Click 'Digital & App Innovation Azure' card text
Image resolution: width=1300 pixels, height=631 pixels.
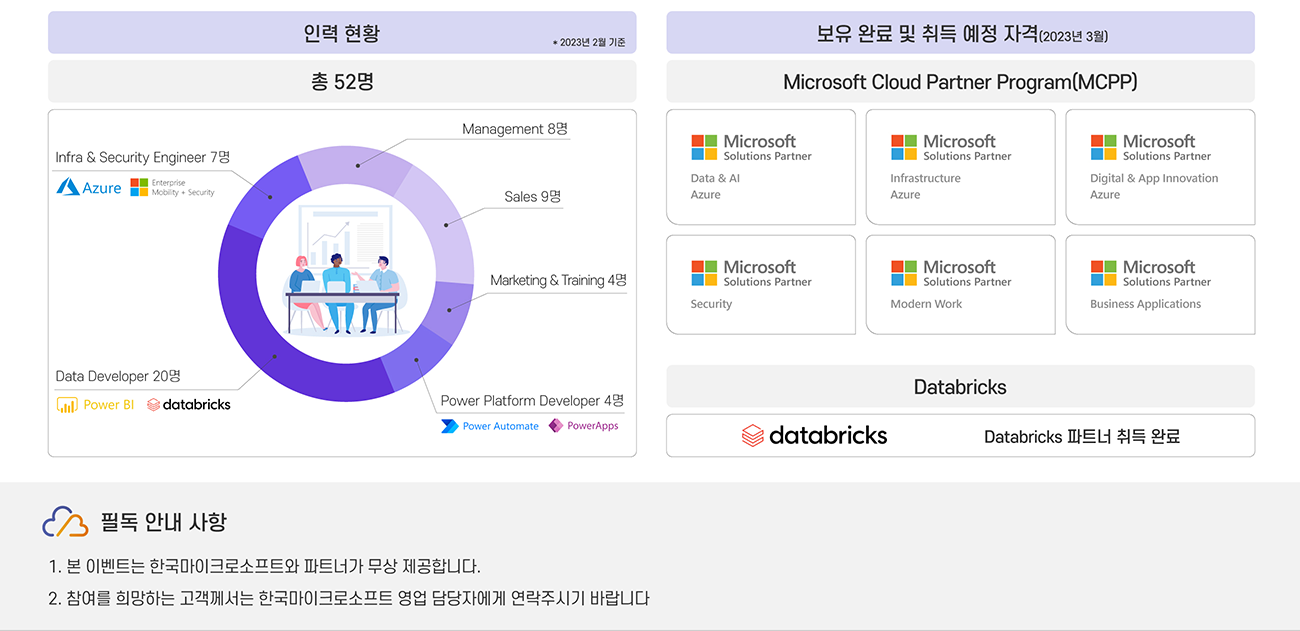[1154, 186]
